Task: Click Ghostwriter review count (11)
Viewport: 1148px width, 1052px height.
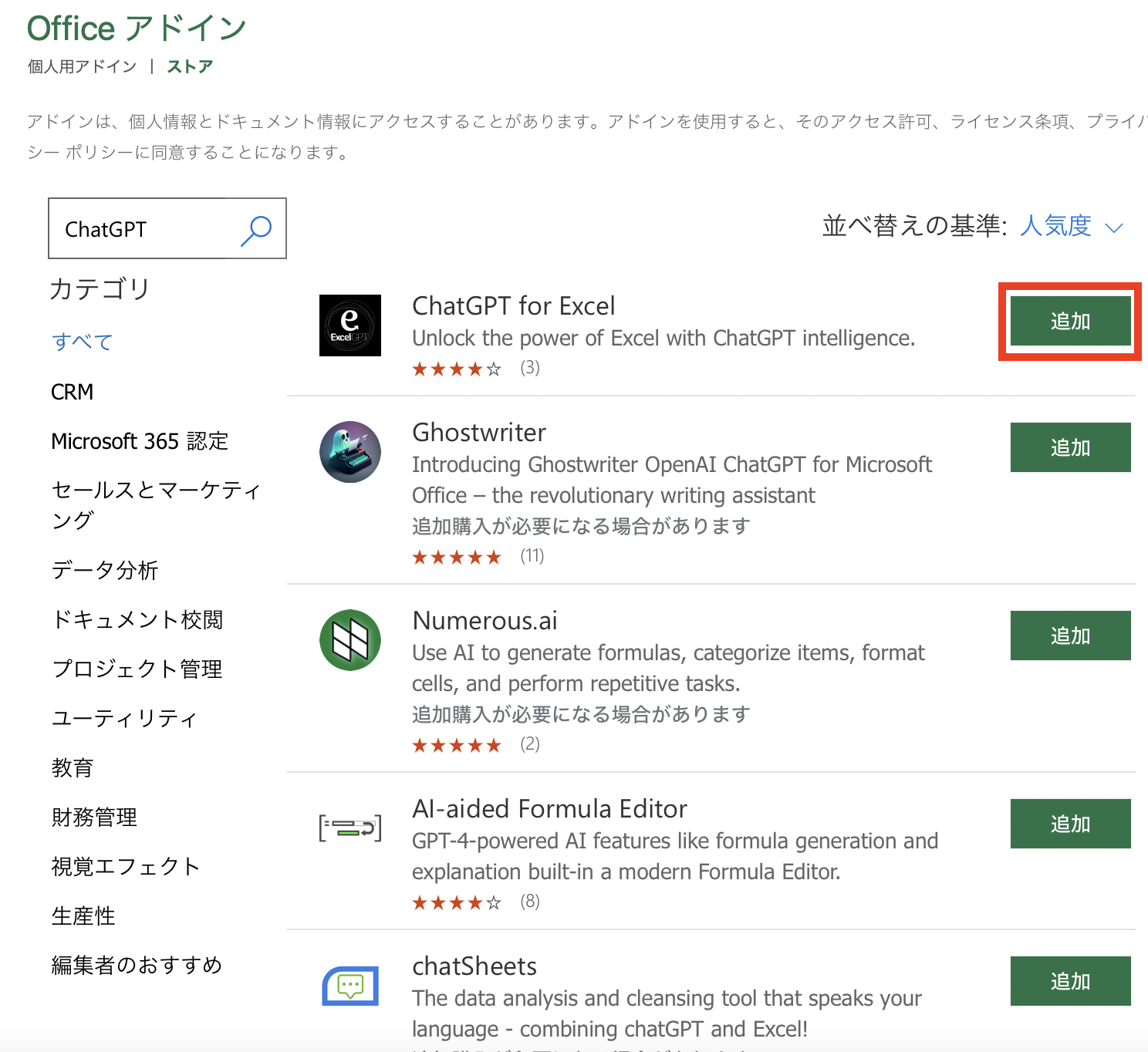Action: coord(532,556)
